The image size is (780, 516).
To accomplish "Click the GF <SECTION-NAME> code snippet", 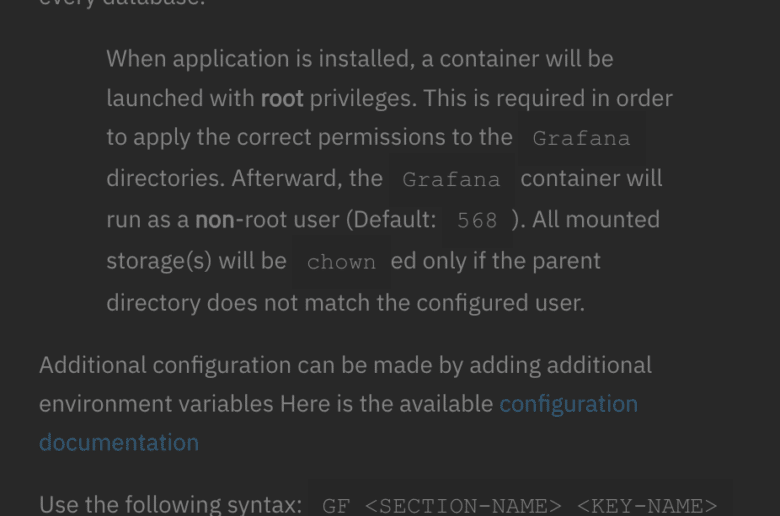I will point(442,506).
